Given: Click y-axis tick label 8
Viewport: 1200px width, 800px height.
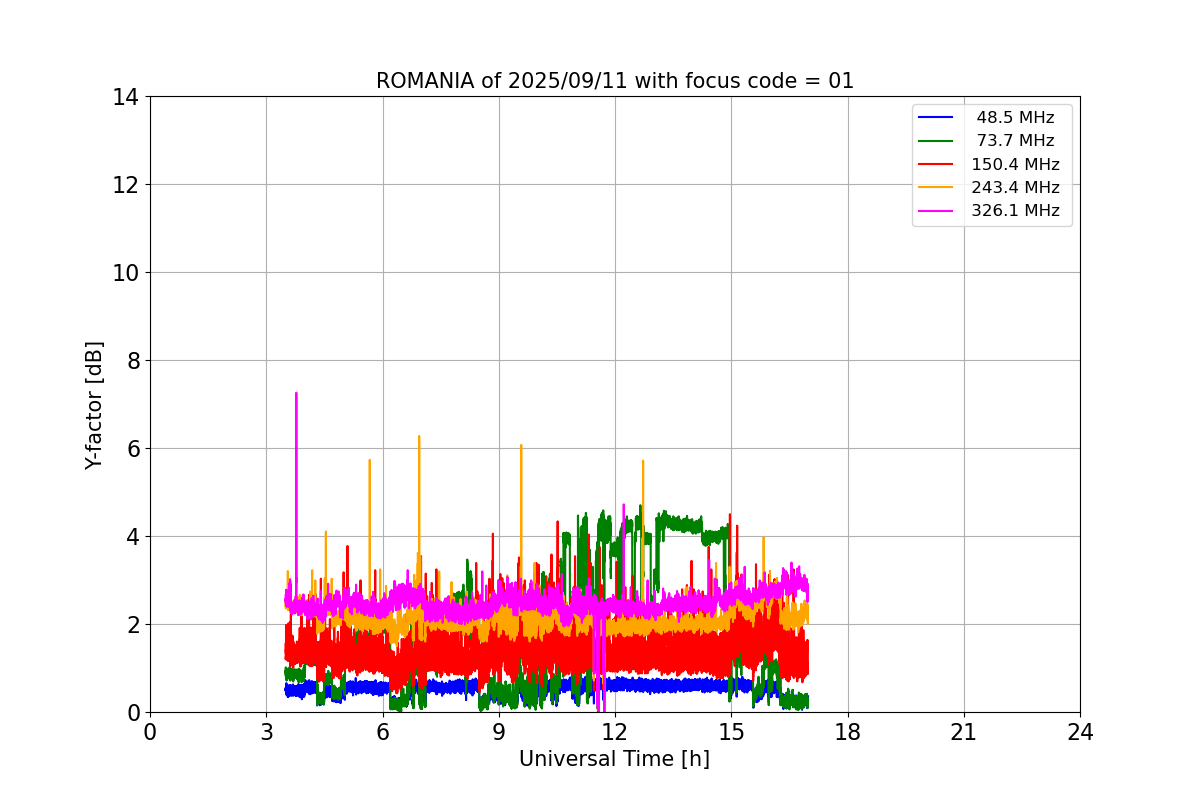Looking at the screenshot, I should tap(131, 361).
